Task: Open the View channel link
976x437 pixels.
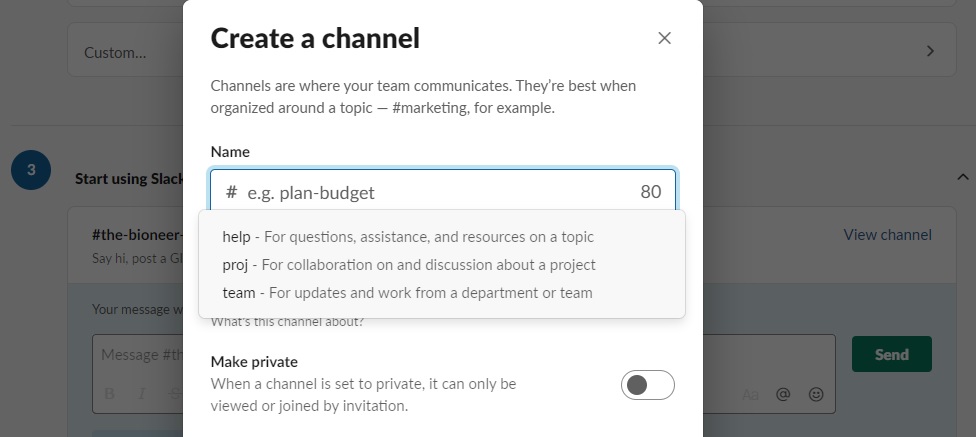Action: tap(887, 235)
